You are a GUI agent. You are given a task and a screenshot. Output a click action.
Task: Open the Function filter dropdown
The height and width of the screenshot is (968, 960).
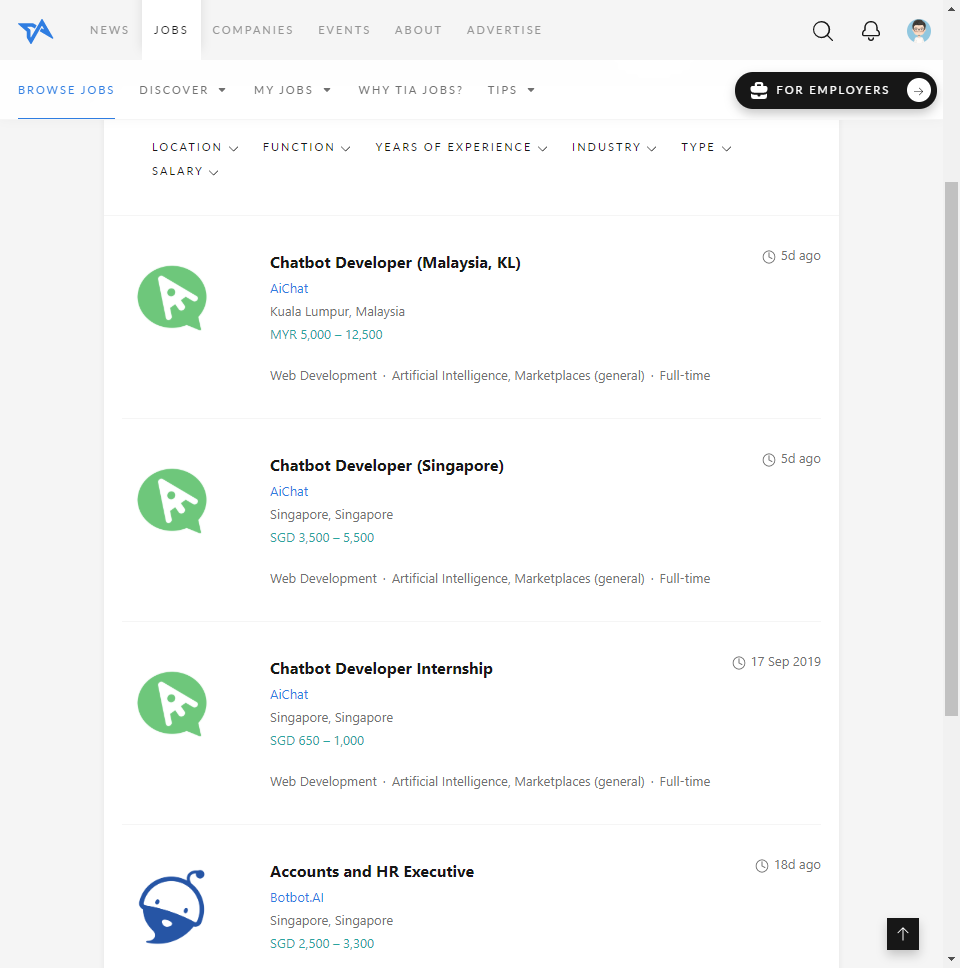[307, 148]
